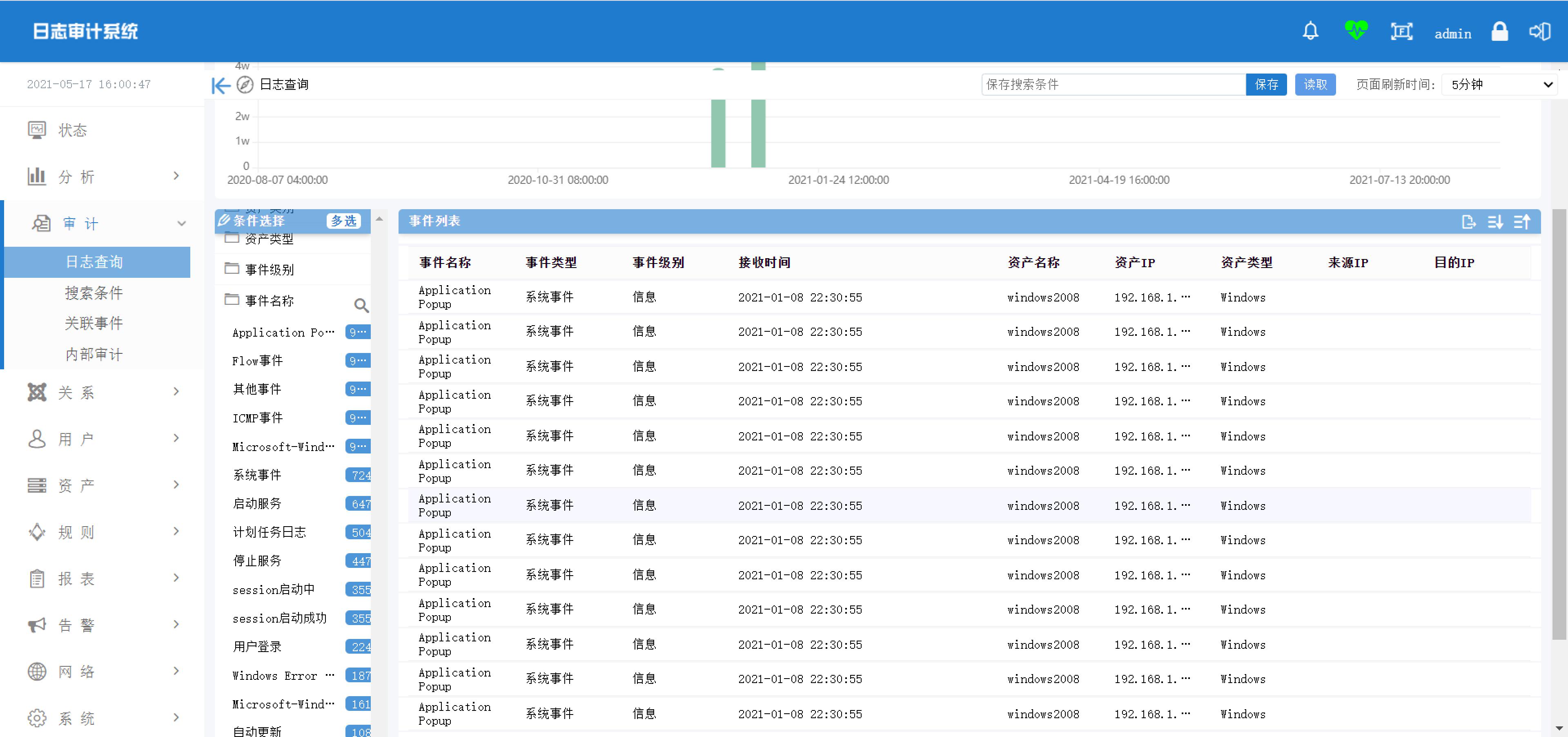The width and height of the screenshot is (1568, 737).
Task: Click the compass icon beside 日志查询
Action: click(245, 85)
